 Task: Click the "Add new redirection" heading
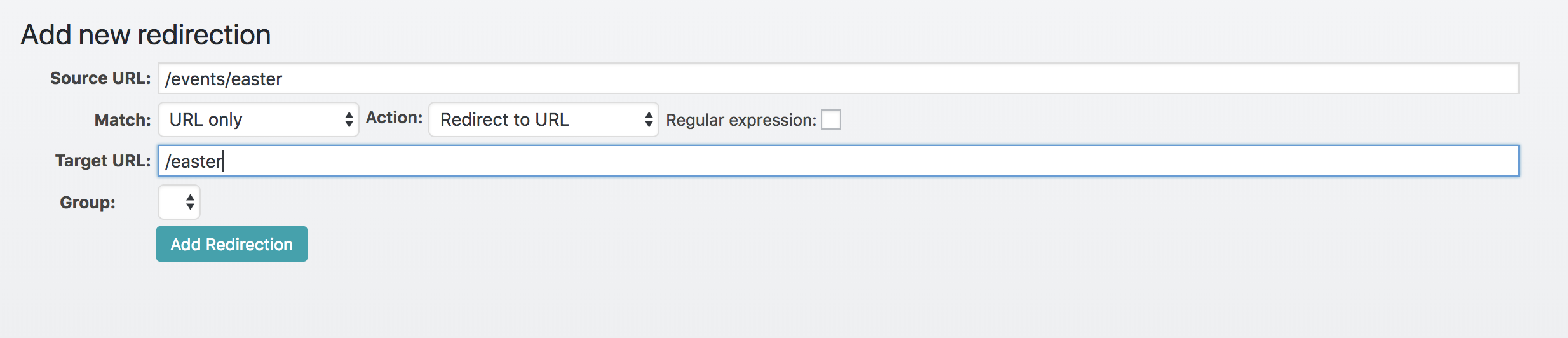145,34
